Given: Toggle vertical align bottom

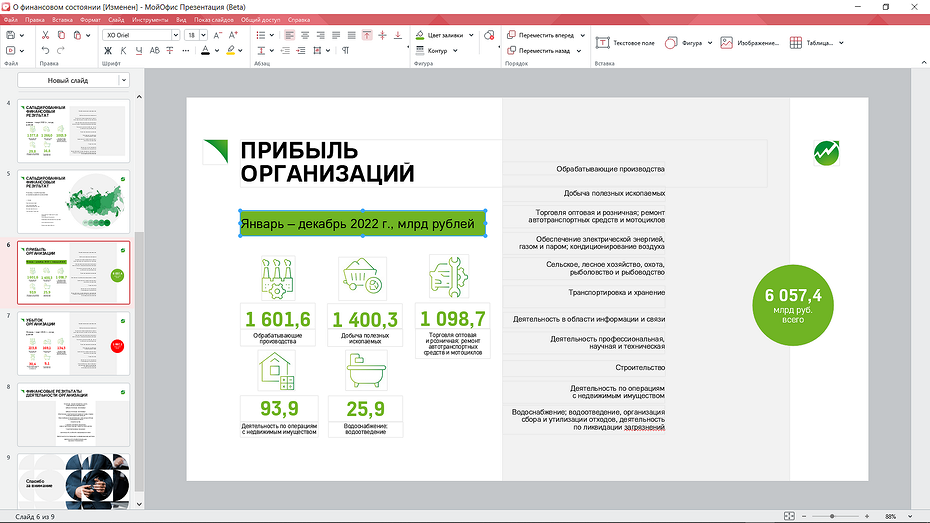Looking at the screenshot, I should pos(398,36).
